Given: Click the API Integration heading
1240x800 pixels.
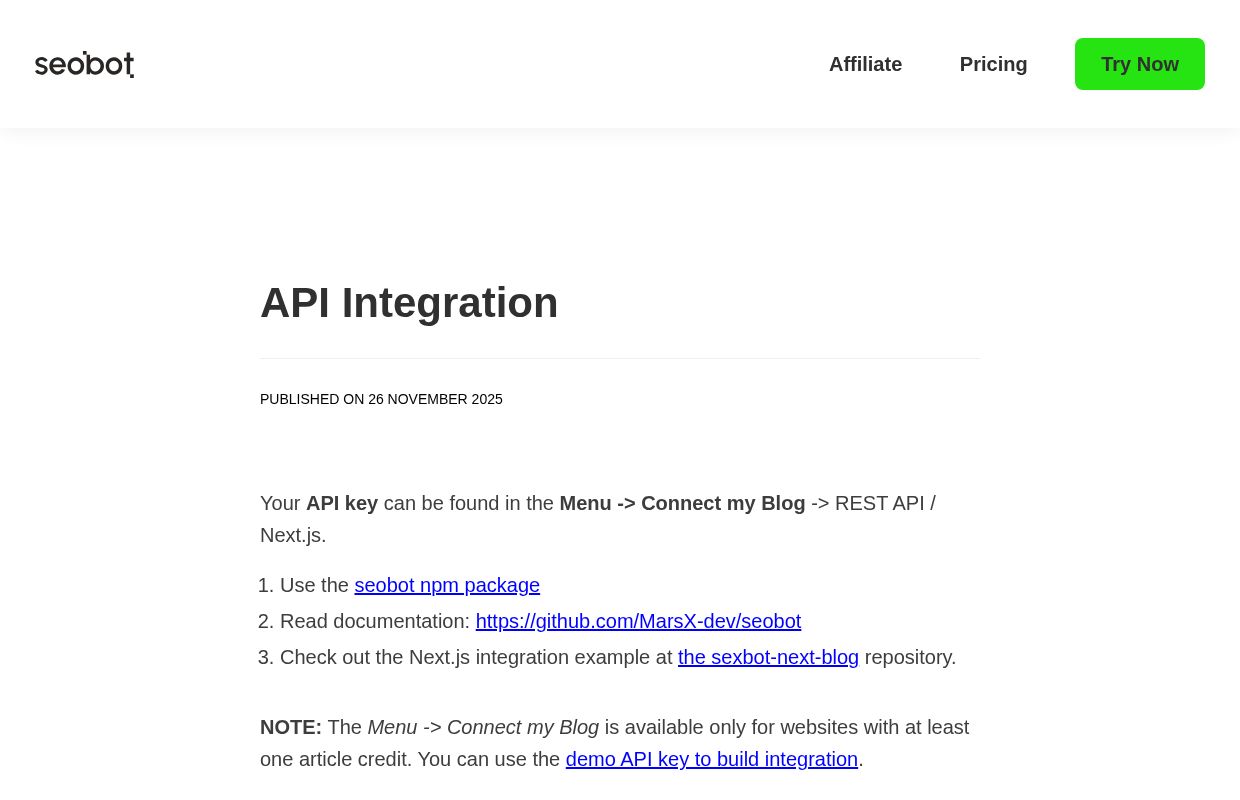Looking at the screenshot, I should coord(409,303).
